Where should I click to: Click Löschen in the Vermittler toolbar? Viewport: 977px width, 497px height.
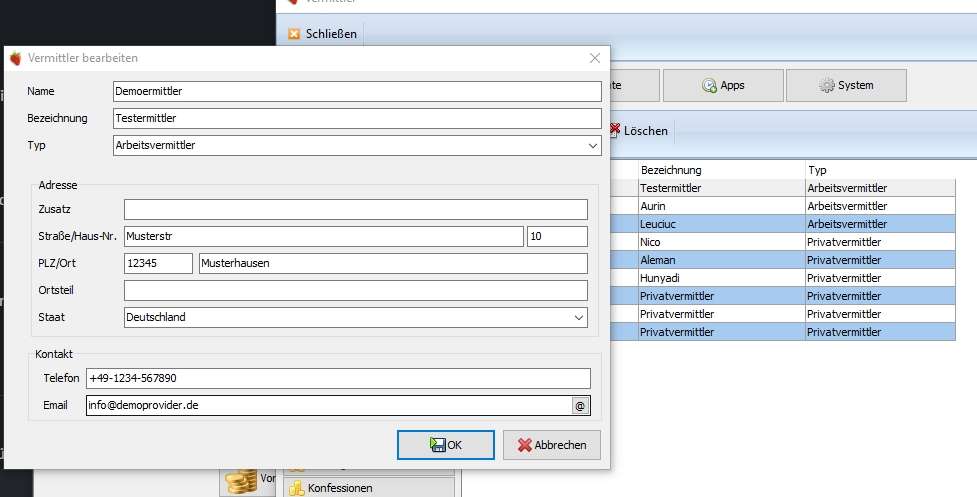click(639, 131)
